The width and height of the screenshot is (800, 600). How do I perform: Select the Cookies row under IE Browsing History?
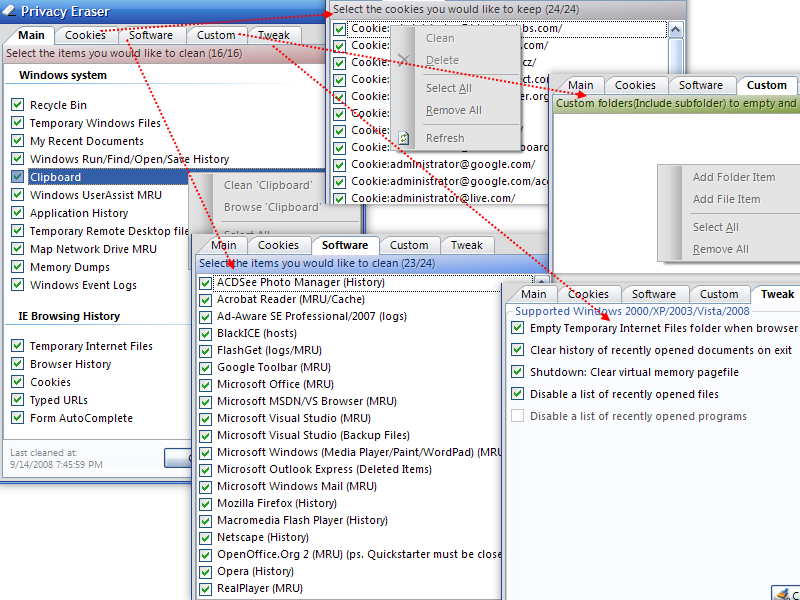pyautogui.click(x=50, y=382)
